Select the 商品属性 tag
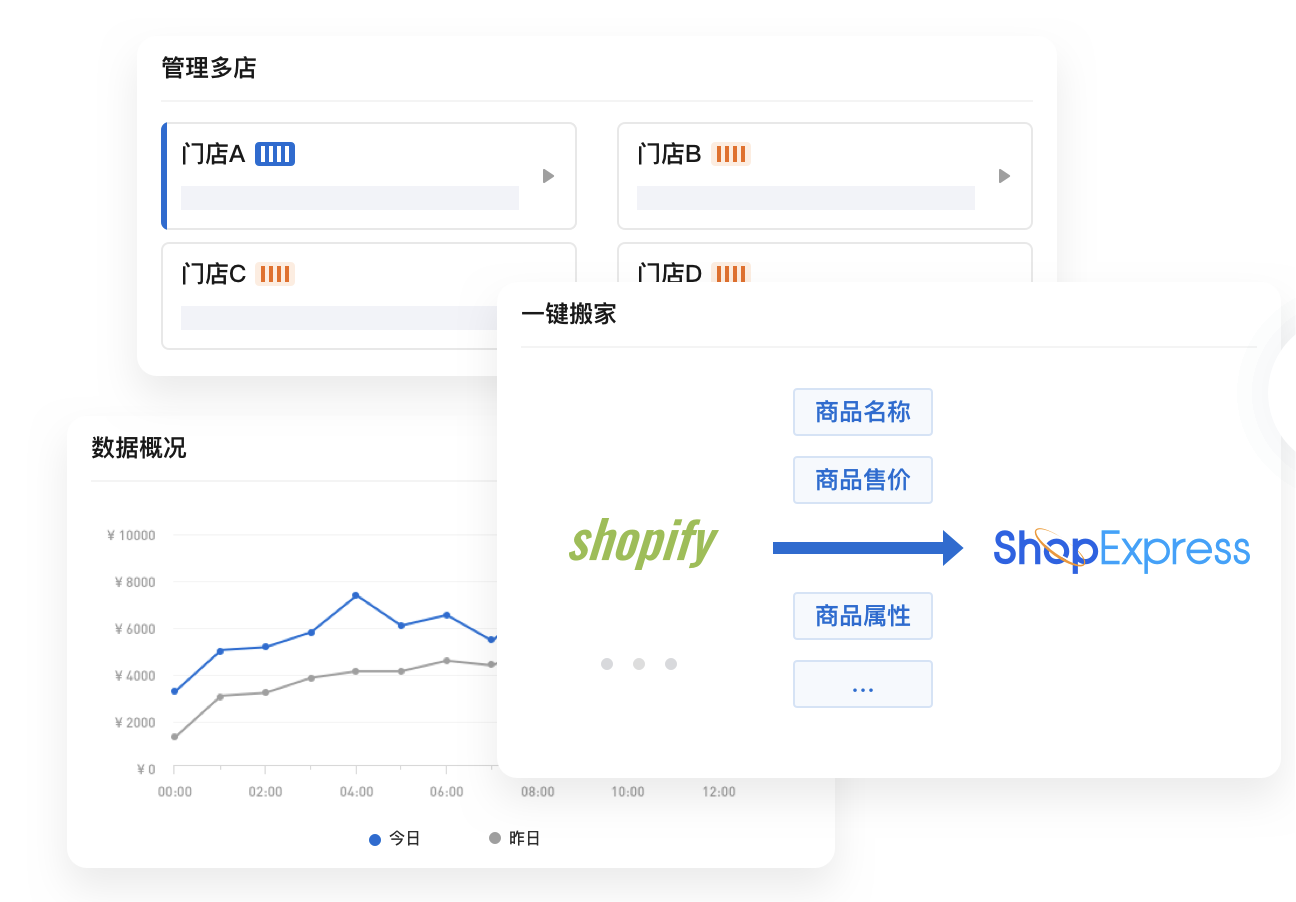Image resolution: width=1296 pixels, height=902 pixels. pyautogui.click(x=863, y=616)
